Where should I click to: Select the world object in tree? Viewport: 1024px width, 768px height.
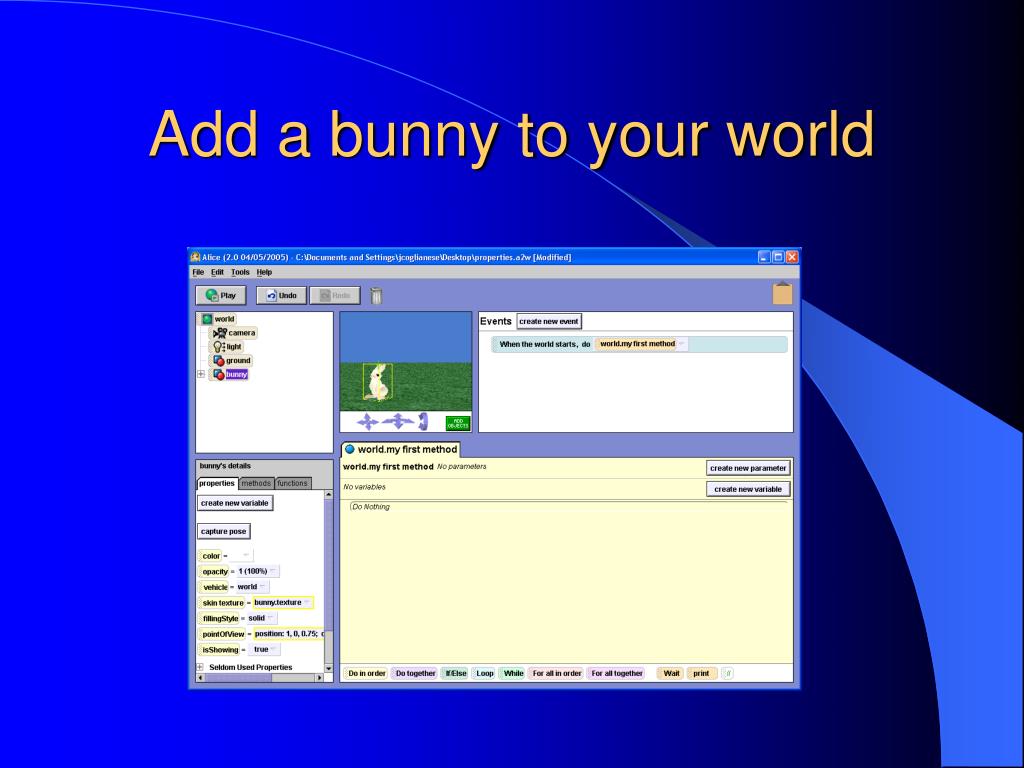(x=218, y=319)
